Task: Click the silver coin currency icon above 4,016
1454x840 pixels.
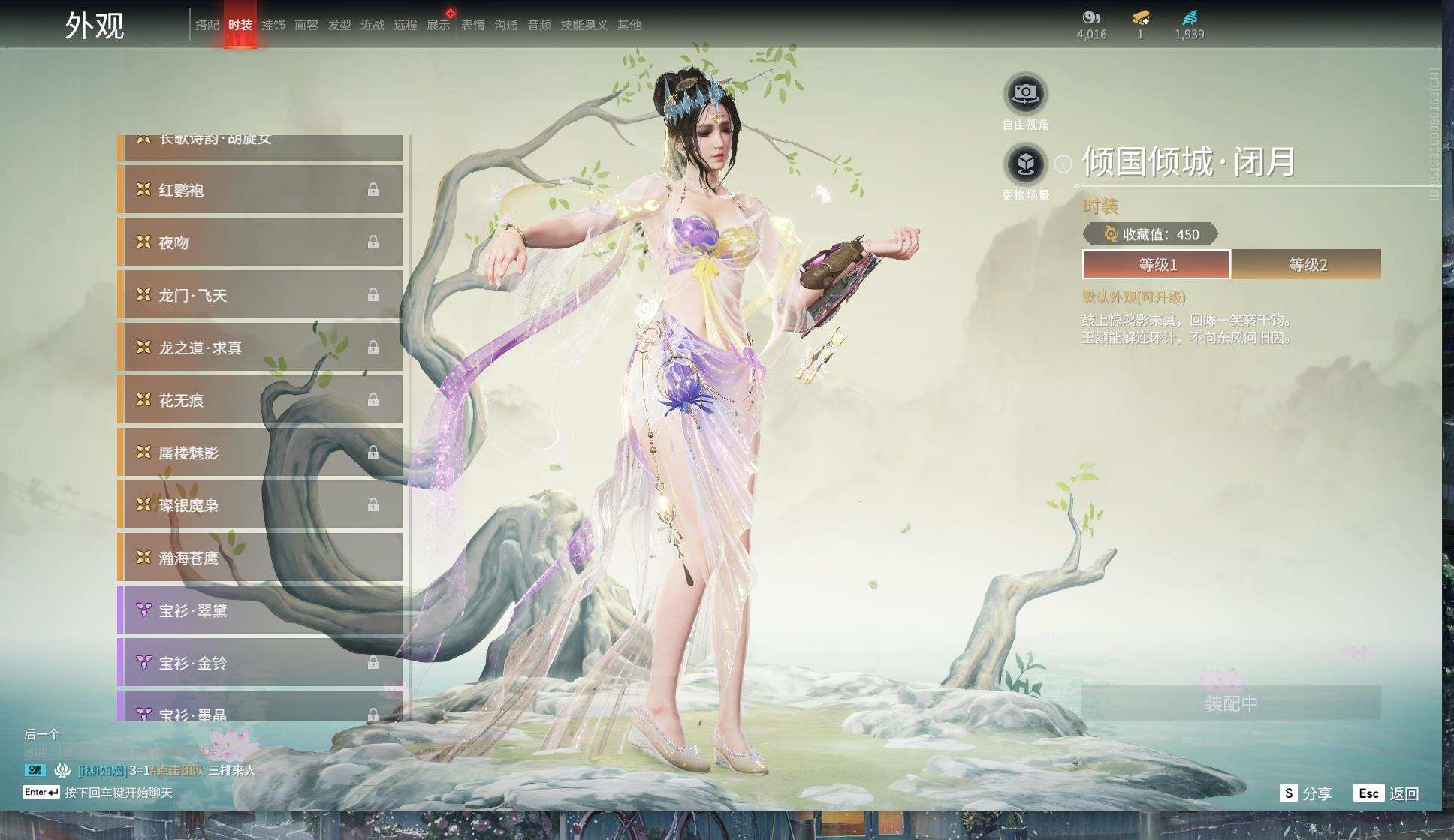Action: click(x=1091, y=17)
